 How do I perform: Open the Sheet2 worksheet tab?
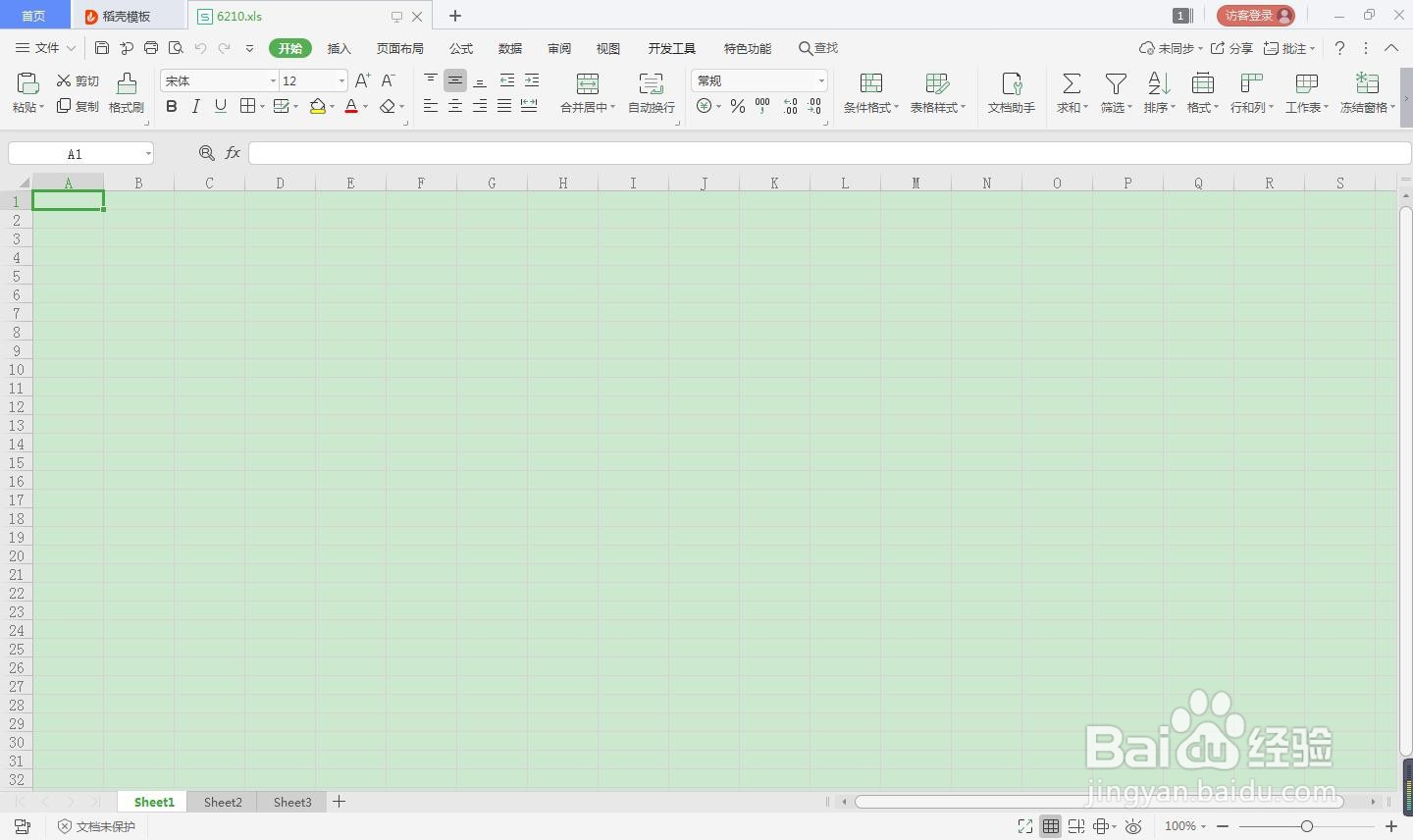point(223,802)
